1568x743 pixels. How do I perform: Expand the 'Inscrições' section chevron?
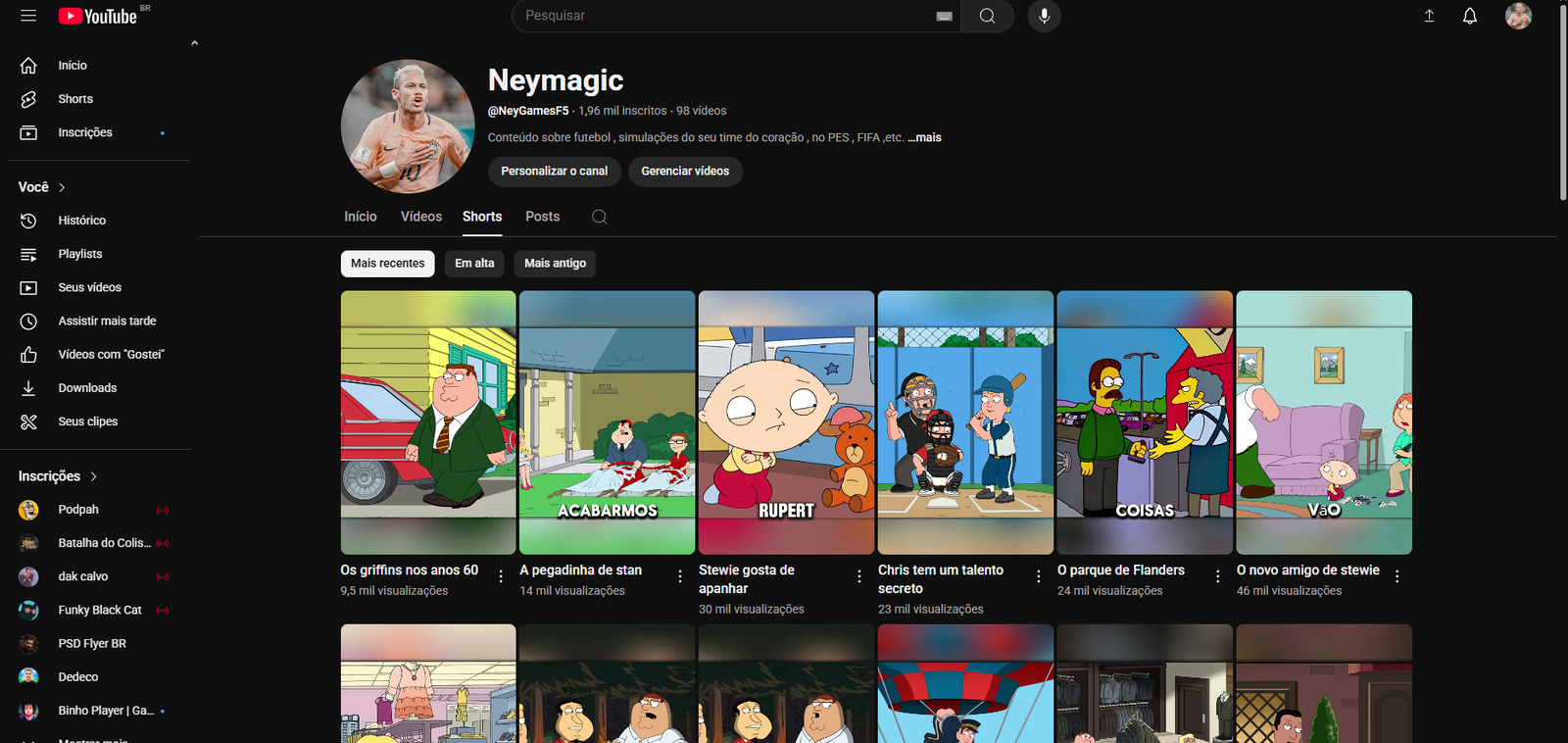[x=94, y=476]
